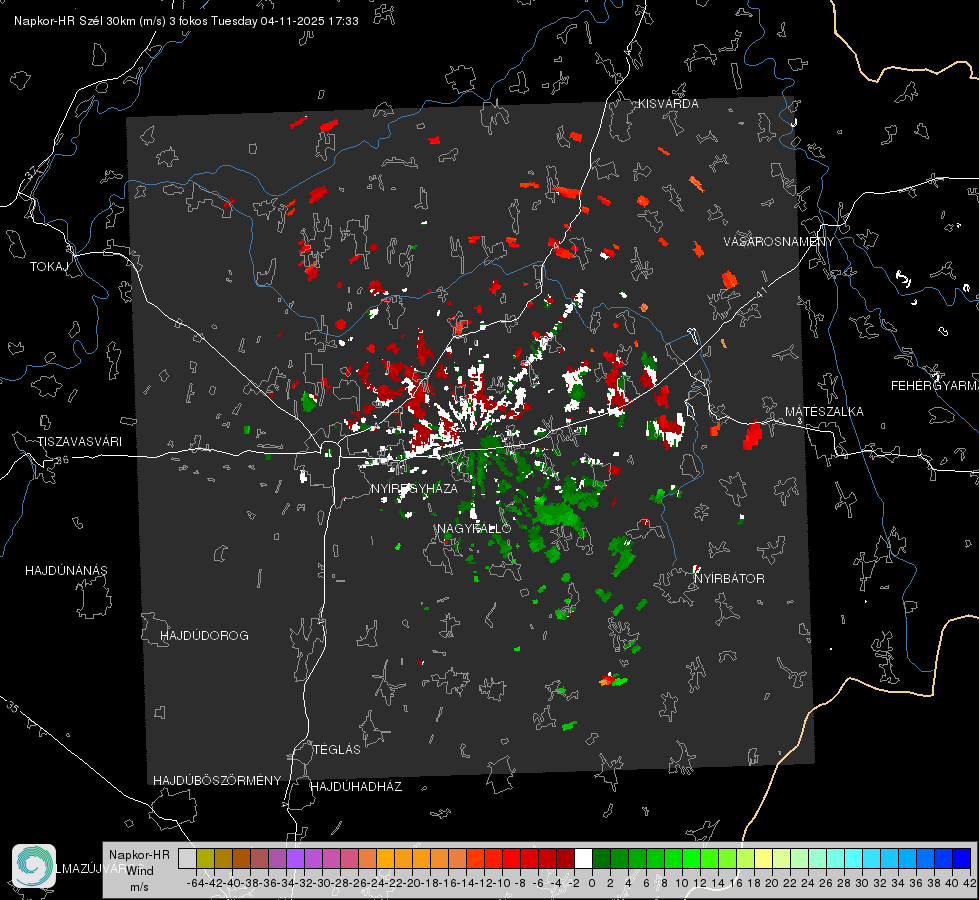Click the TISZAVASVÁRI map label
Screen dimensions: 979x900
(79, 442)
